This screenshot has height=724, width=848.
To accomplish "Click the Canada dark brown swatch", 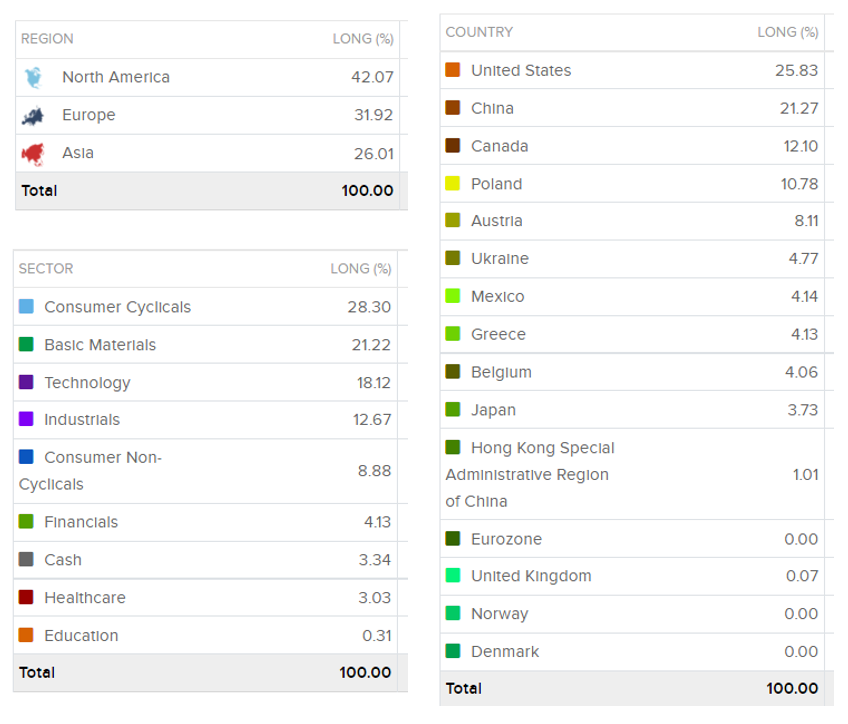I will point(453,145).
